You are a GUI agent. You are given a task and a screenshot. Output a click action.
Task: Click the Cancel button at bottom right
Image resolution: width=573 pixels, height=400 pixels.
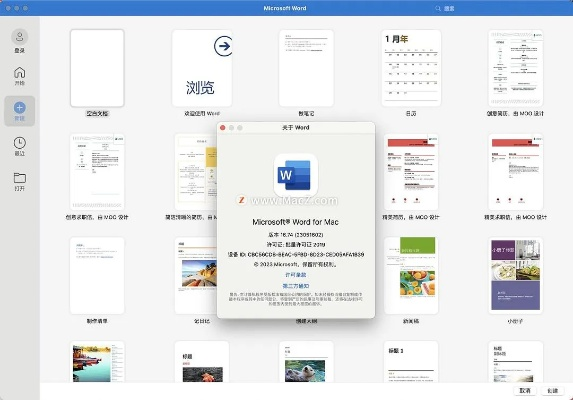coord(525,391)
